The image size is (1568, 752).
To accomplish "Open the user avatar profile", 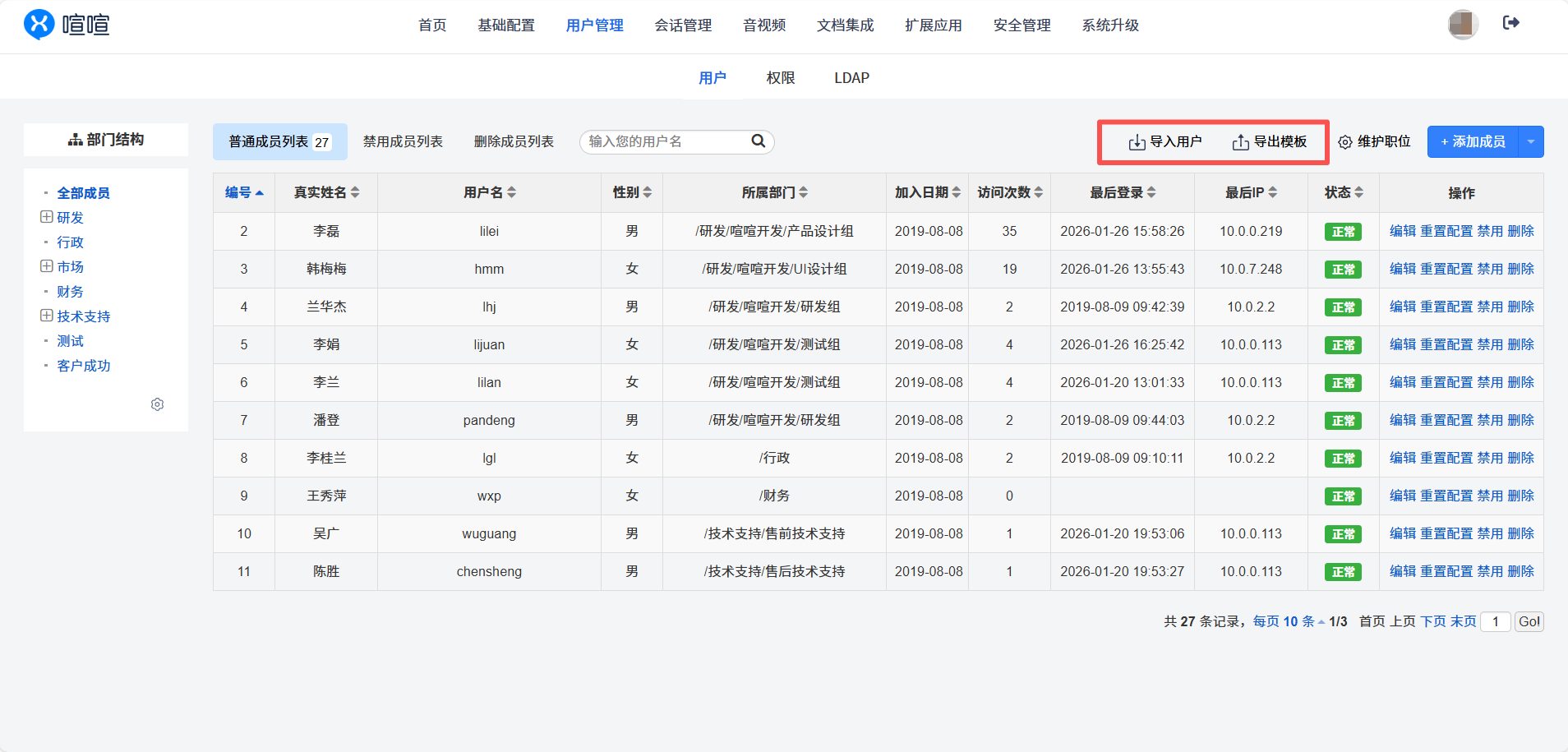I will 1463,25.
